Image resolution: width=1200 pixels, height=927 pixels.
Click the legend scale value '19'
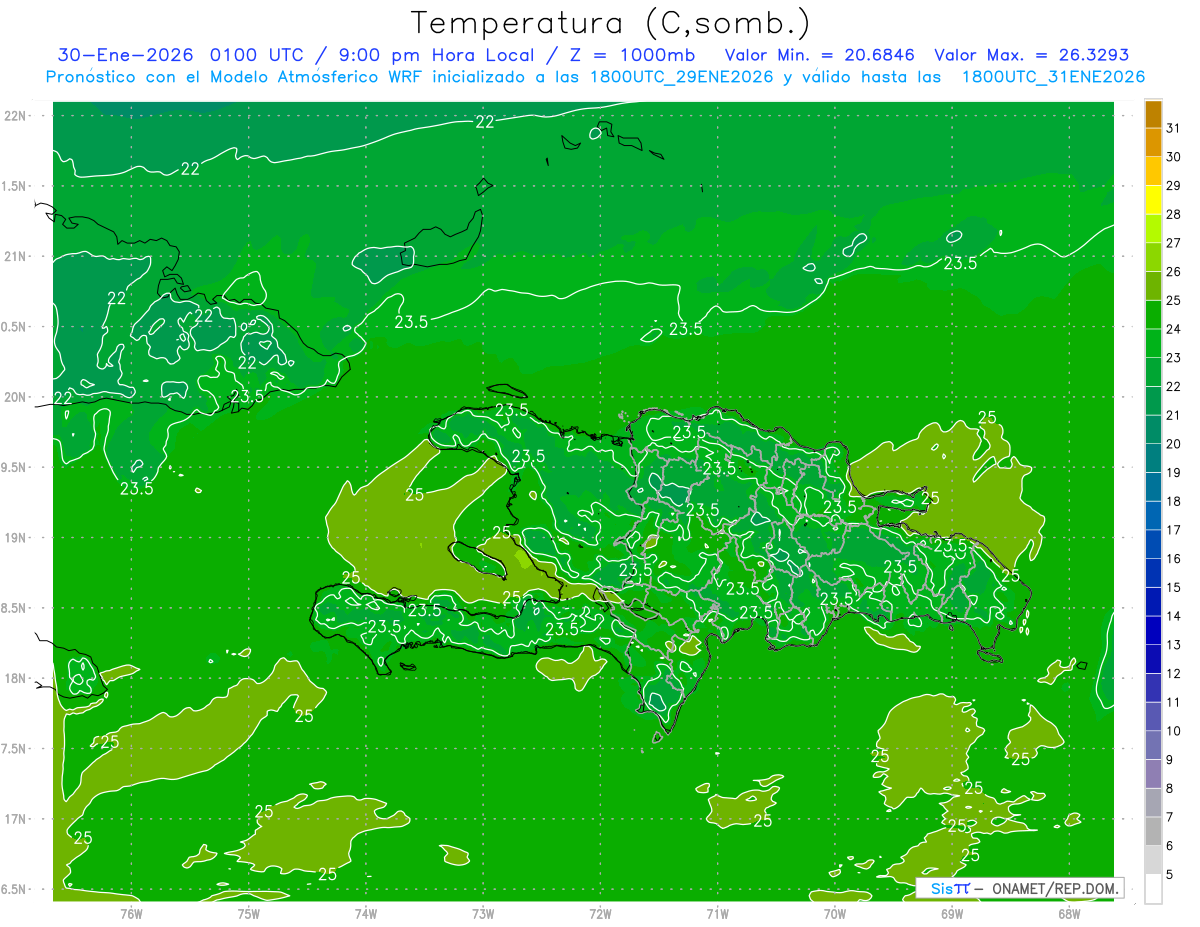click(1173, 472)
